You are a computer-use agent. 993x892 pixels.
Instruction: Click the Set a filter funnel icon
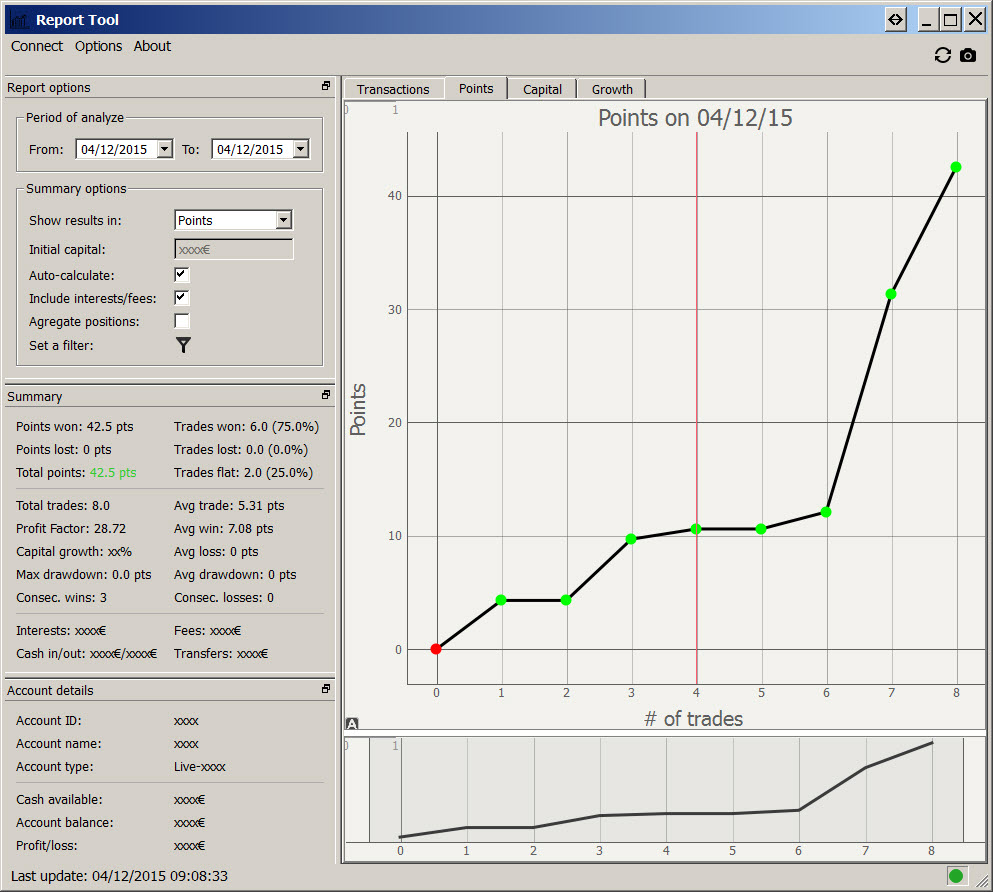point(183,345)
